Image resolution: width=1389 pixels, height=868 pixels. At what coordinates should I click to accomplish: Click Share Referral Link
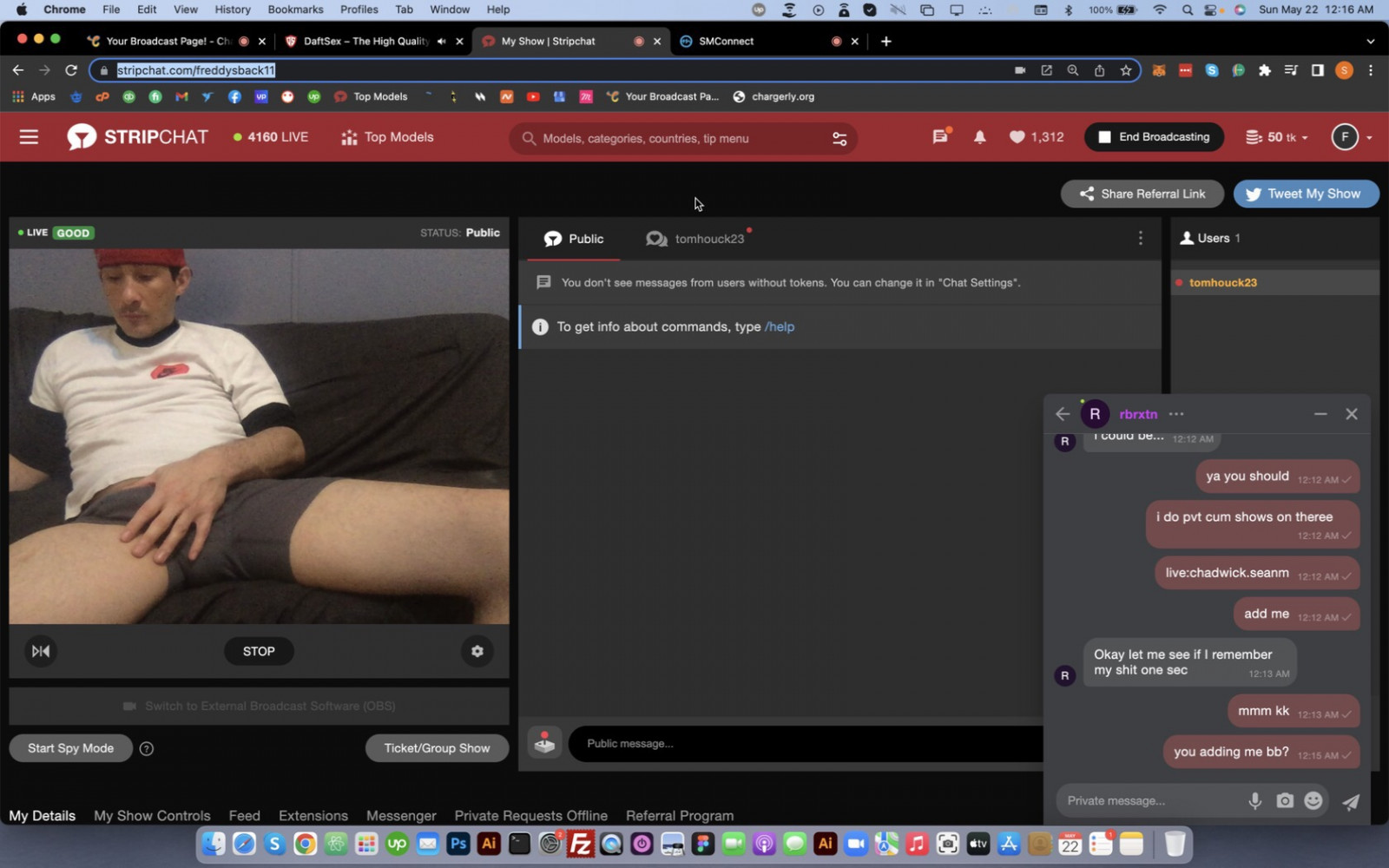[x=1142, y=194]
